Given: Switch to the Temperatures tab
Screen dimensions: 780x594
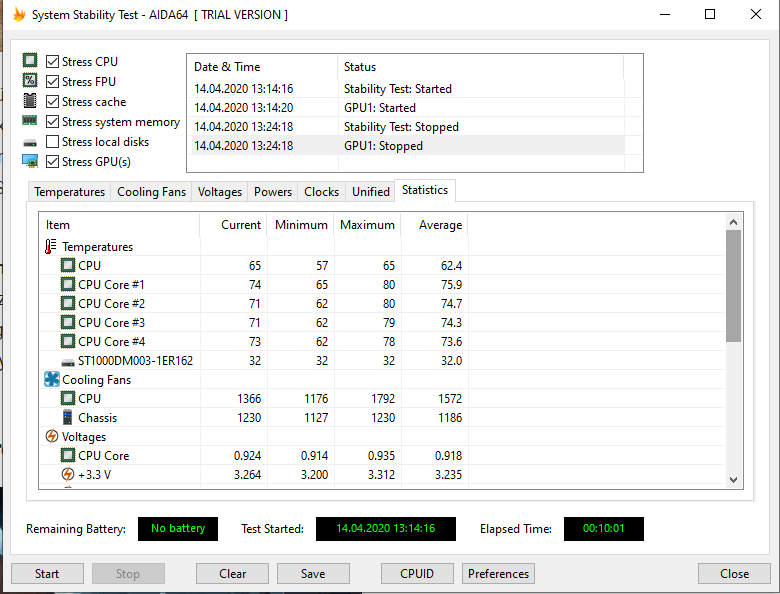Looking at the screenshot, I should (x=70, y=192).
